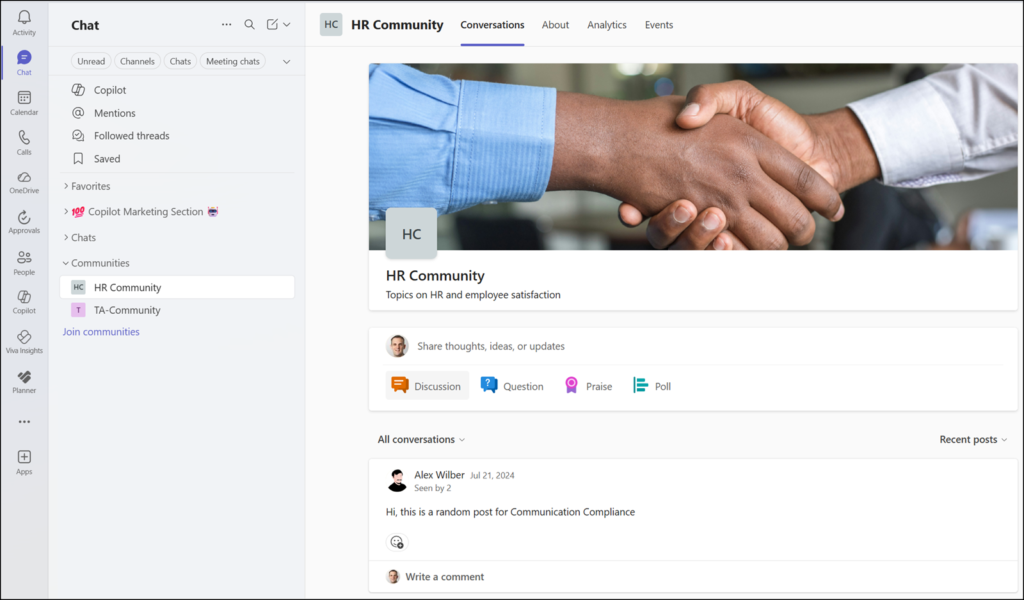Open the Calendar from the left rail
Viewport: 1024px width, 600px height.
click(x=23, y=100)
